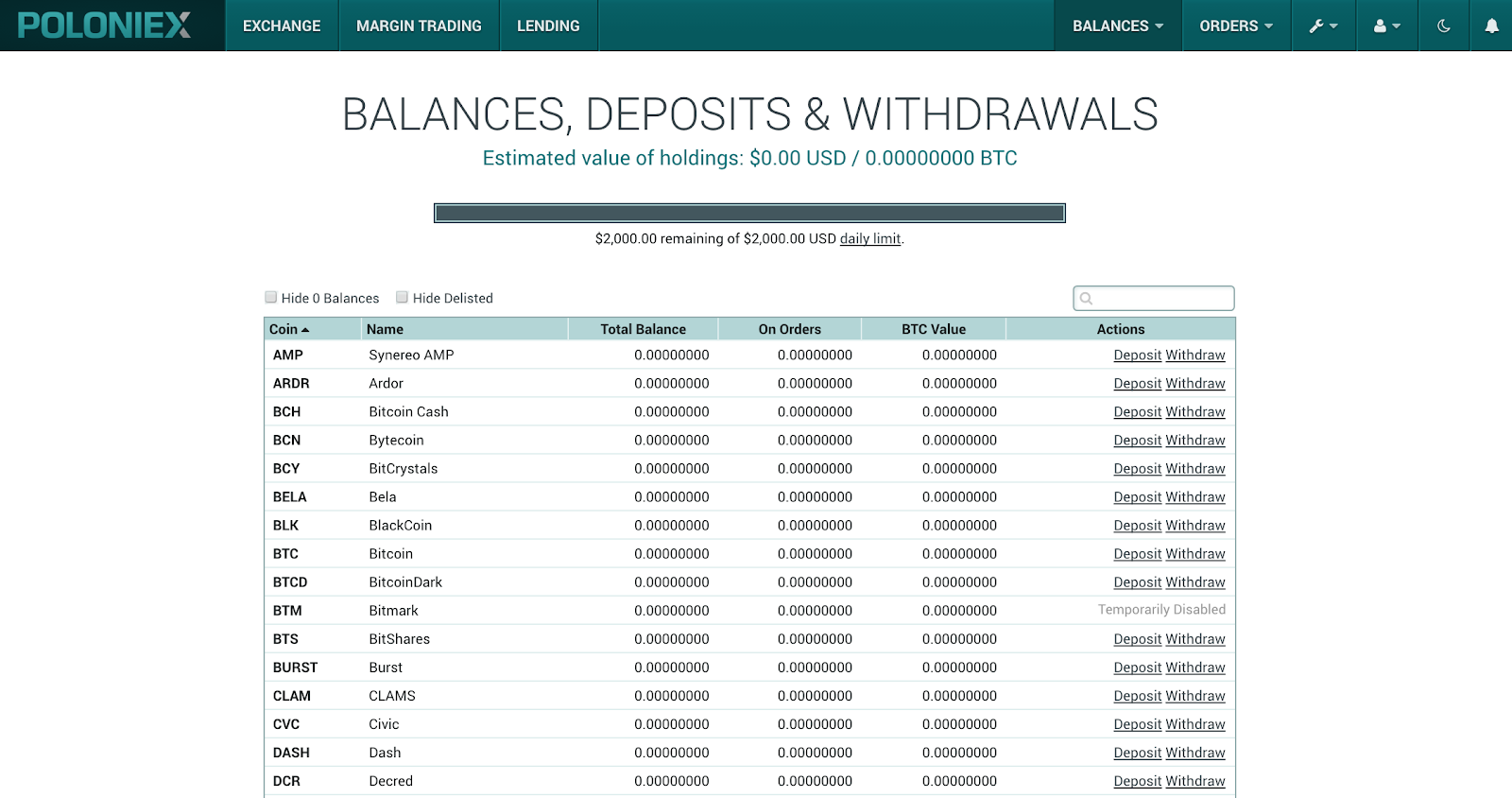Image resolution: width=1512 pixels, height=798 pixels.
Task: Click Withdraw for DCR
Action: click(x=1195, y=780)
